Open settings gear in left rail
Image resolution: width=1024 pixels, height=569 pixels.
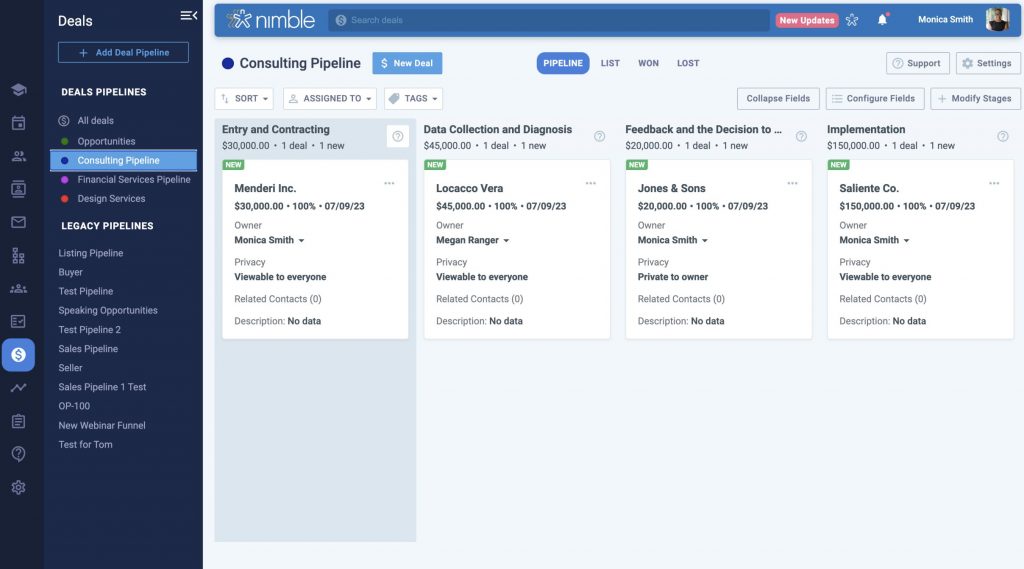18,488
